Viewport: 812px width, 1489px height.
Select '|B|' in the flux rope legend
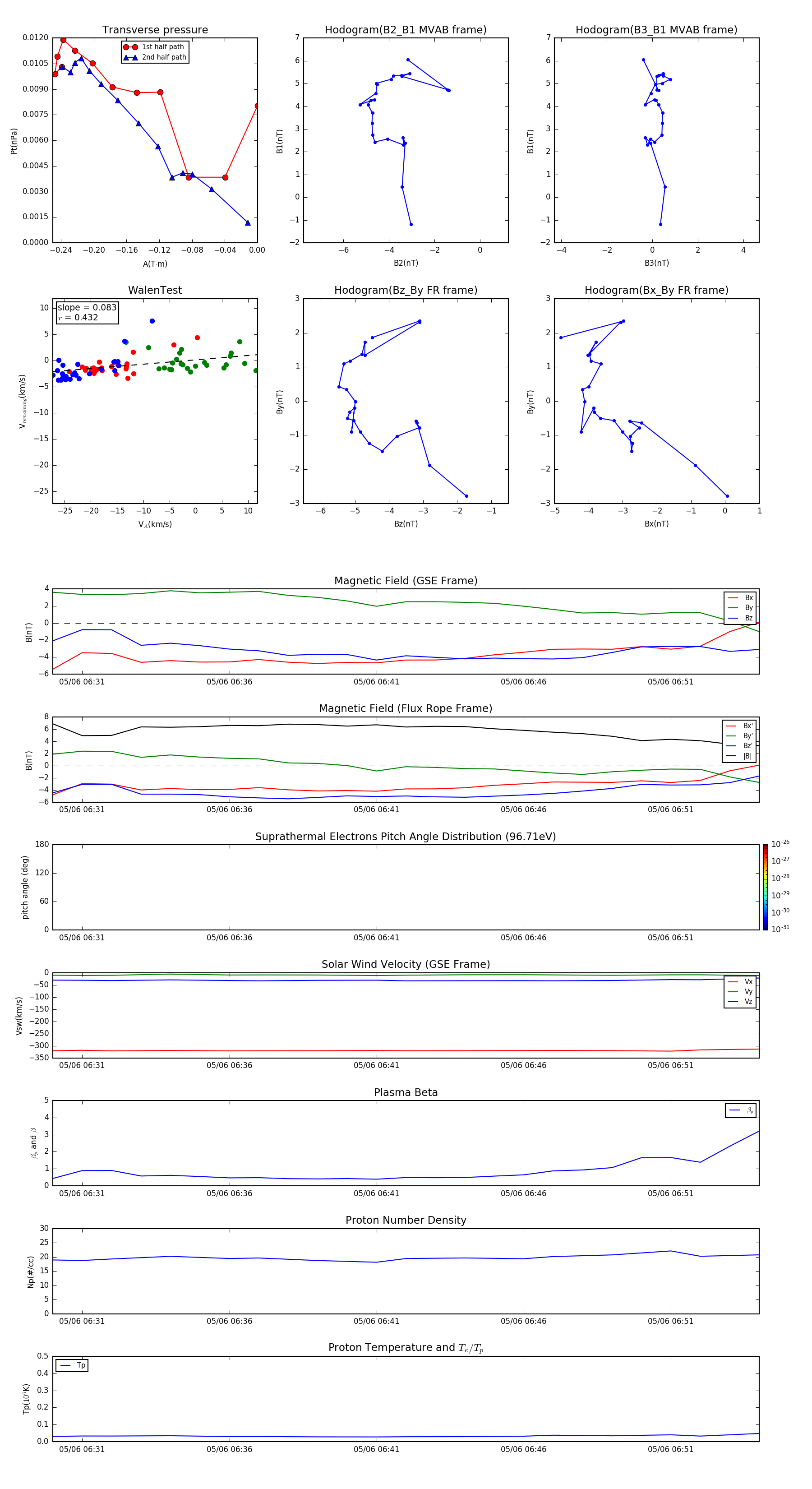click(x=740, y=756)
